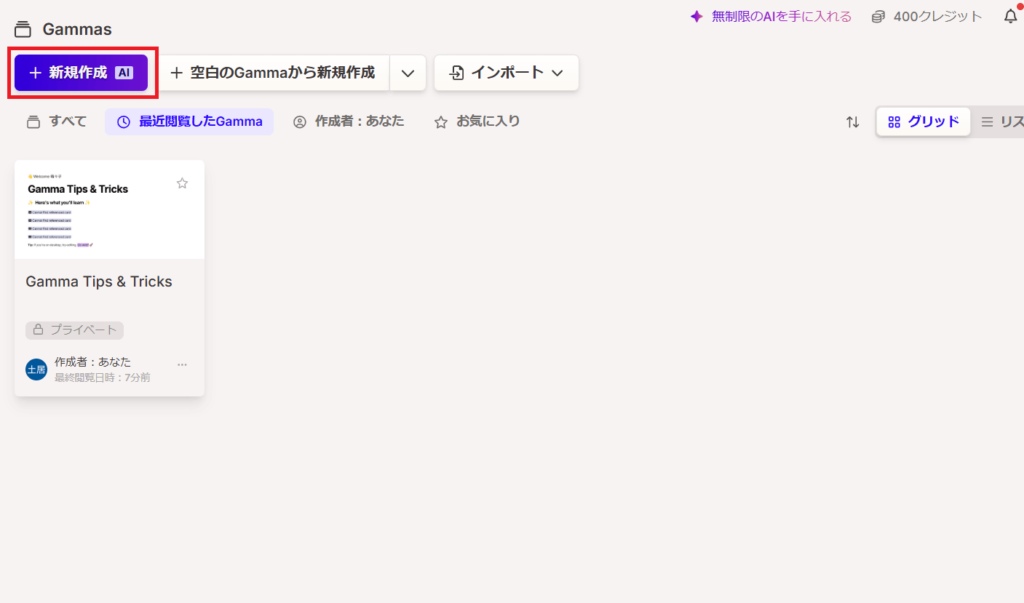This screenshot has width=1024, height=603.
Task: Click 無制限のAIを手に入れる upgrade link
Action: 771,16
